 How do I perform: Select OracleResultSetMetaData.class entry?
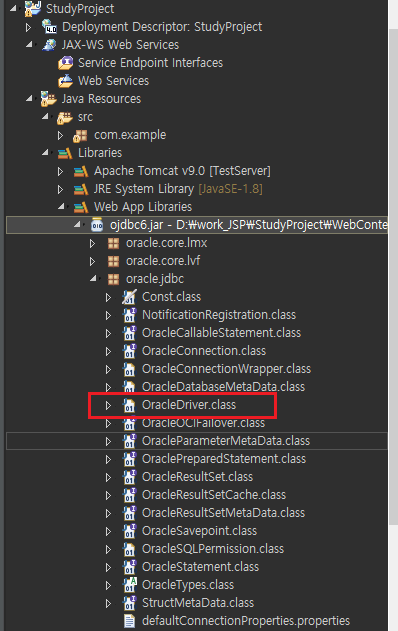223,513
